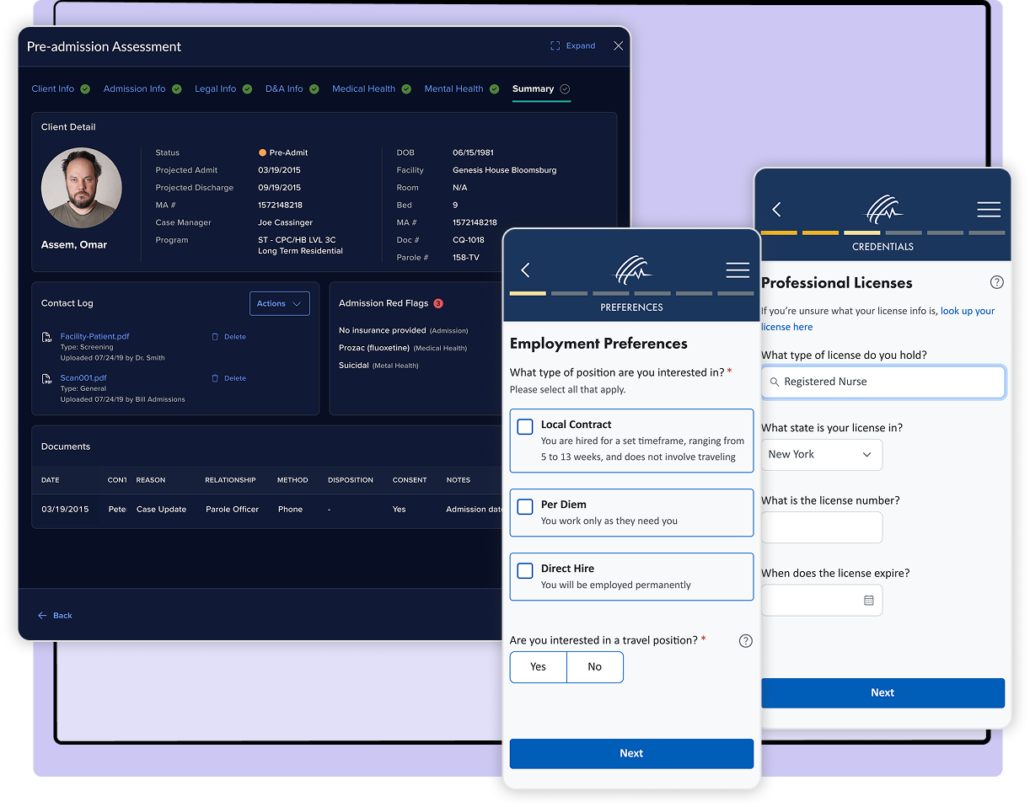Open the hamburger menu on the Preferences screen
The width and height of the screenshot is (1030, 807).
[x=738, y=270]
